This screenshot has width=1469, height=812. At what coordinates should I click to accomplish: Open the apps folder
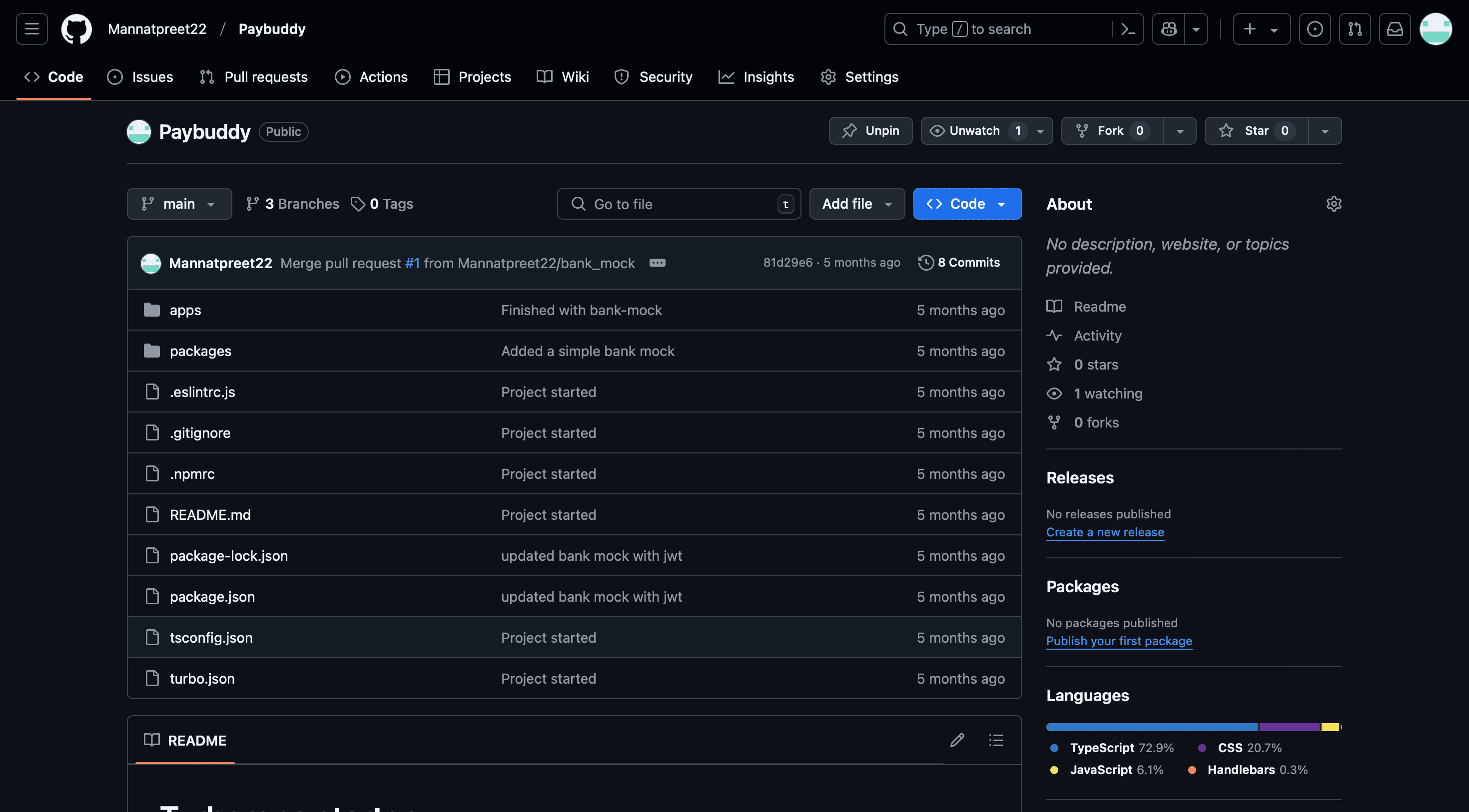[185, 310]
